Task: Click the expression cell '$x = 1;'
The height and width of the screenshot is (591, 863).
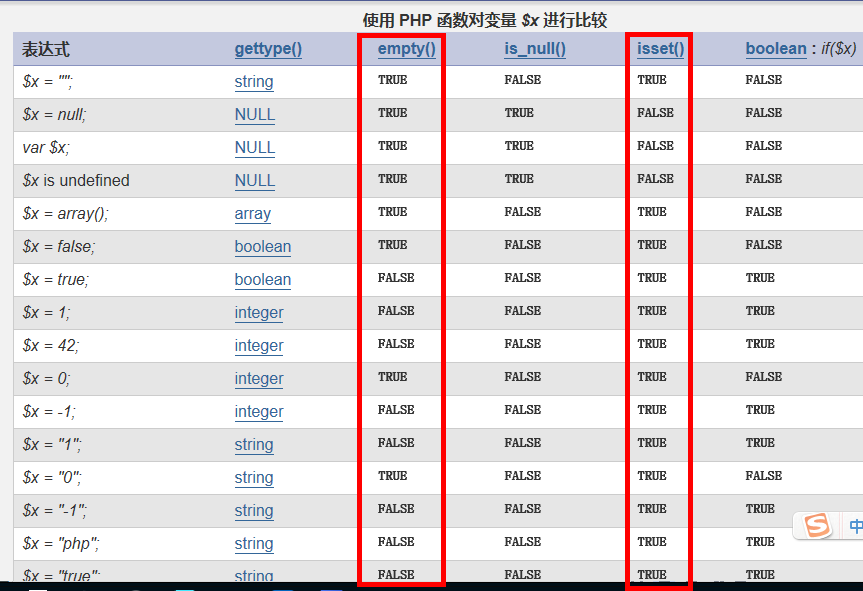Action: pos(46,313)
